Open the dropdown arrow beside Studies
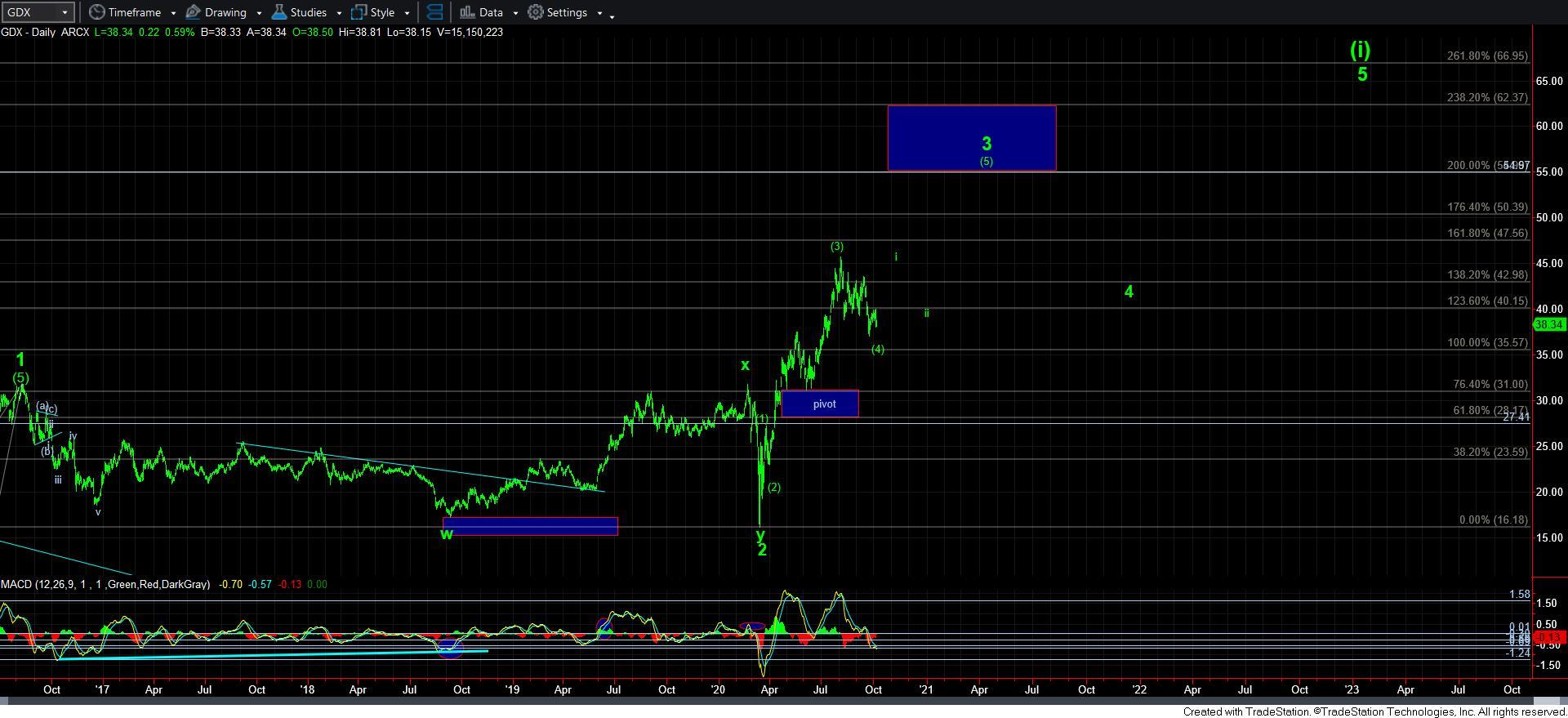 pos(339,13)
